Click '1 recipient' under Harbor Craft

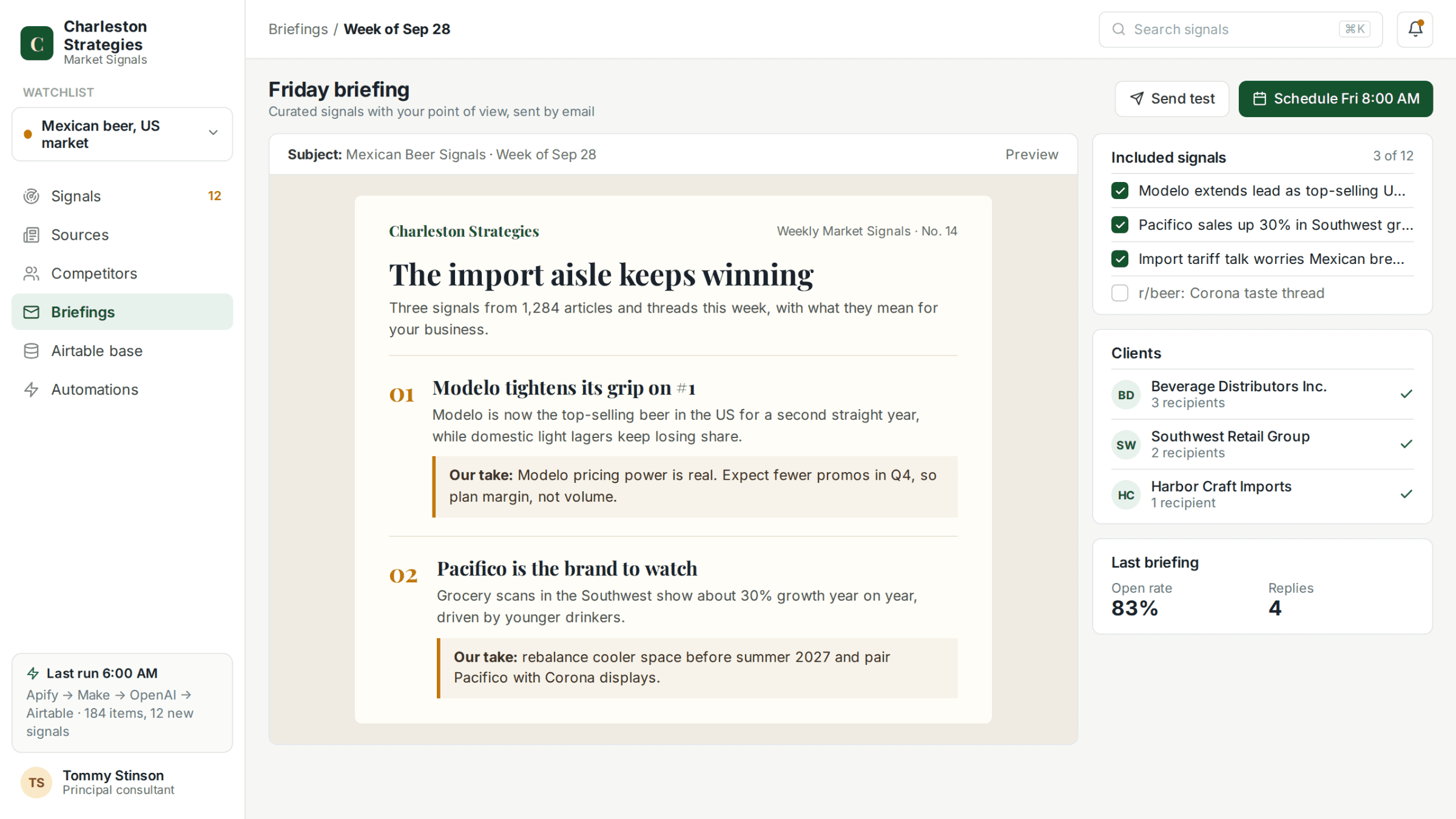click(x=1183, y=503)
